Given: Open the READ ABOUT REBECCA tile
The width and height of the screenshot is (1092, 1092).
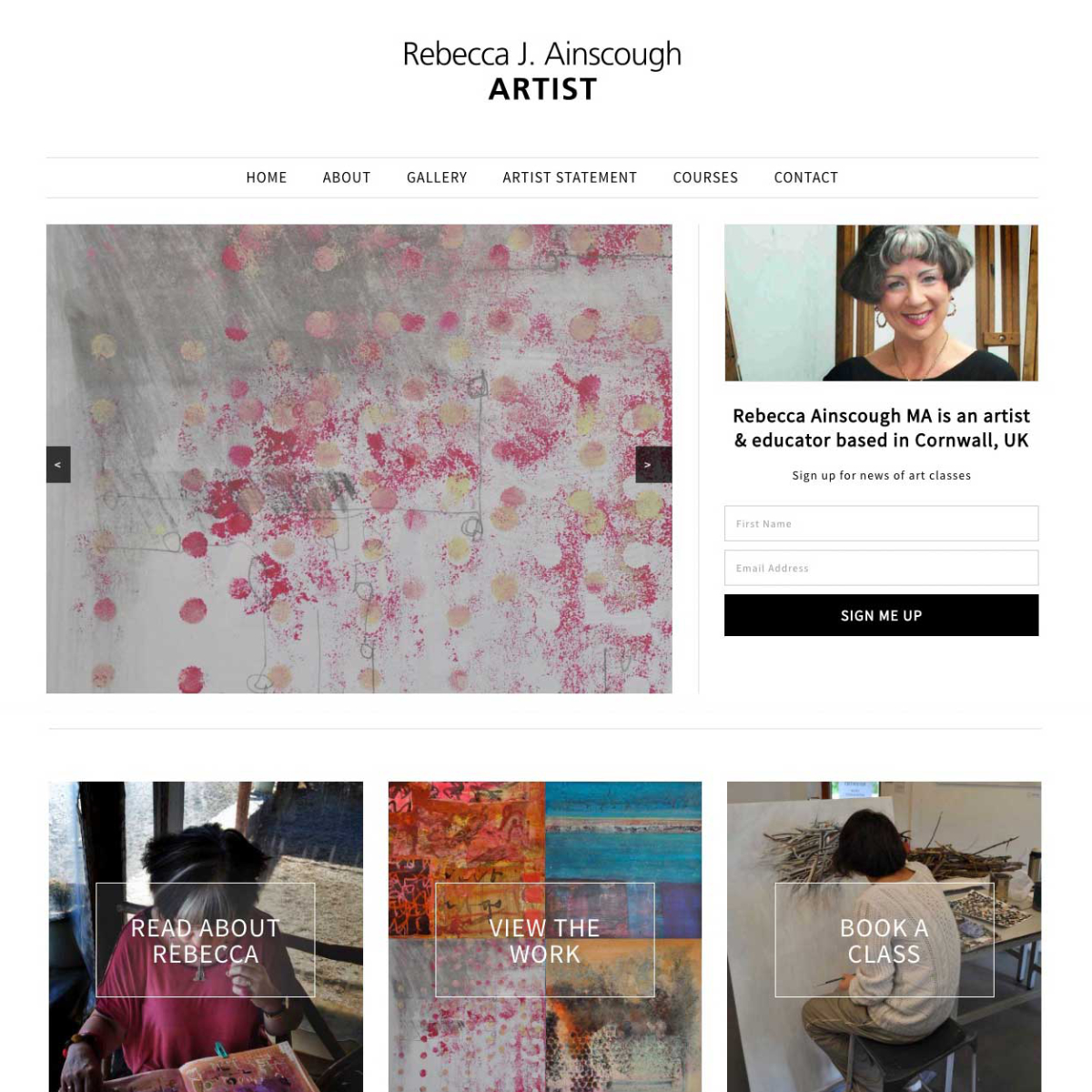Looking at the screenshot, I should [206, 940].
